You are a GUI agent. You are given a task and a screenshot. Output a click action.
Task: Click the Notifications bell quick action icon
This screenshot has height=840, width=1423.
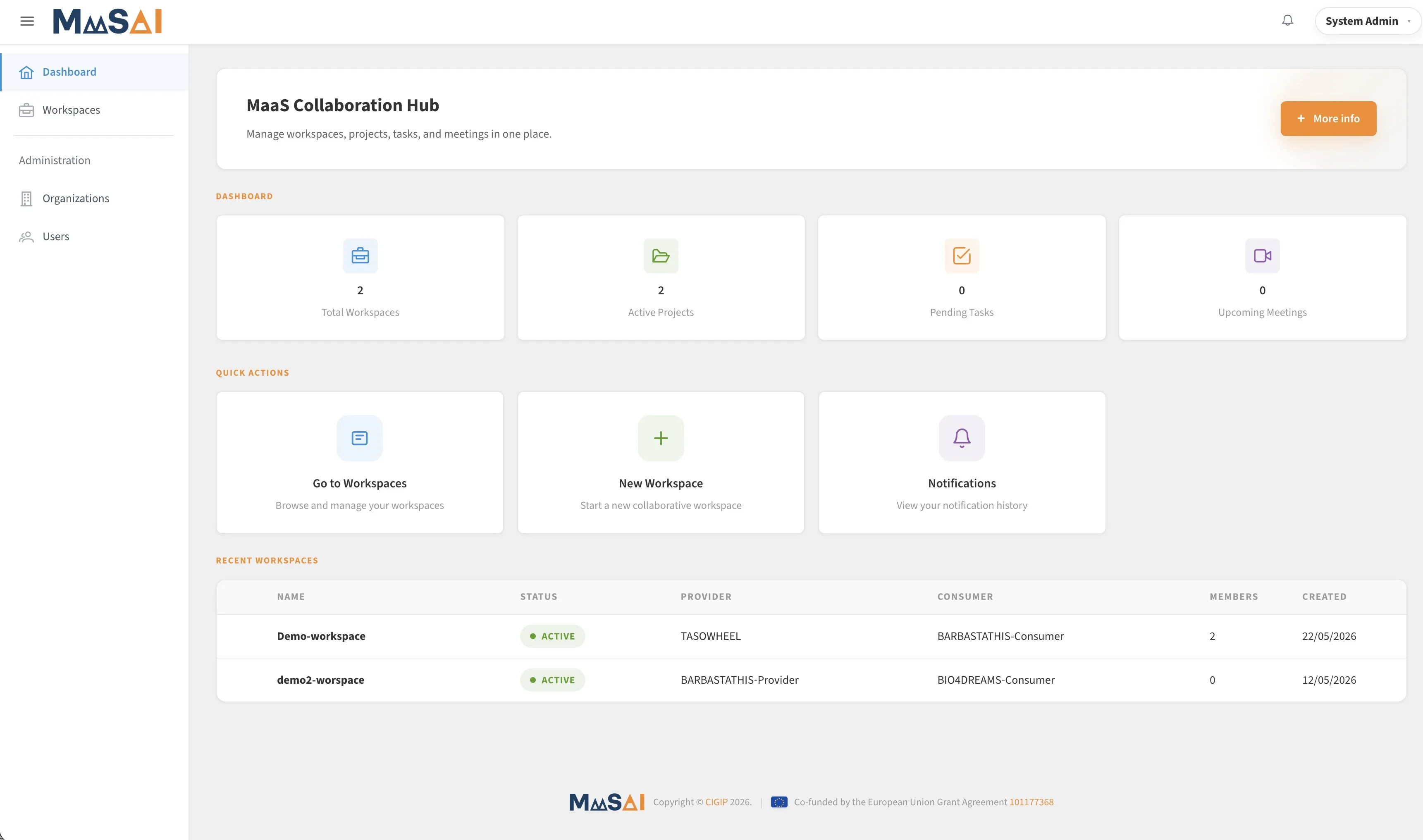962,438
